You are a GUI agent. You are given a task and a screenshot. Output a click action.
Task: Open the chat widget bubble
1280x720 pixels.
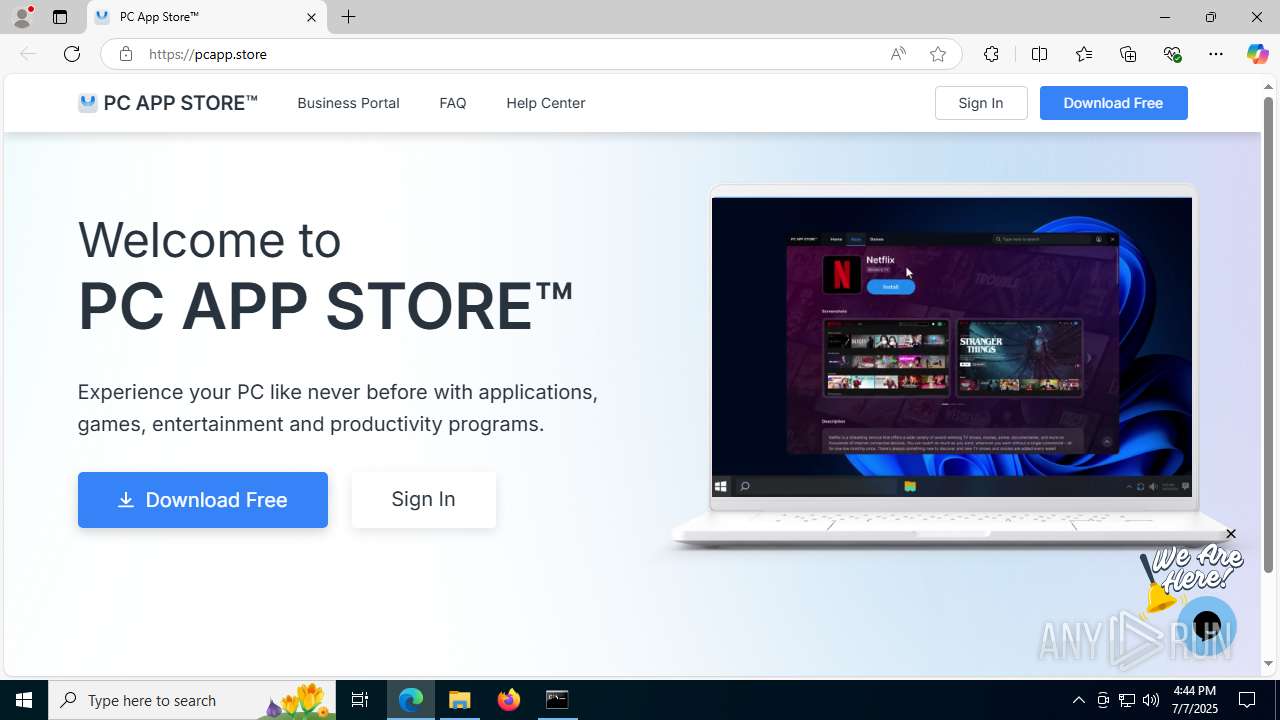click(x=1207, y=627)
